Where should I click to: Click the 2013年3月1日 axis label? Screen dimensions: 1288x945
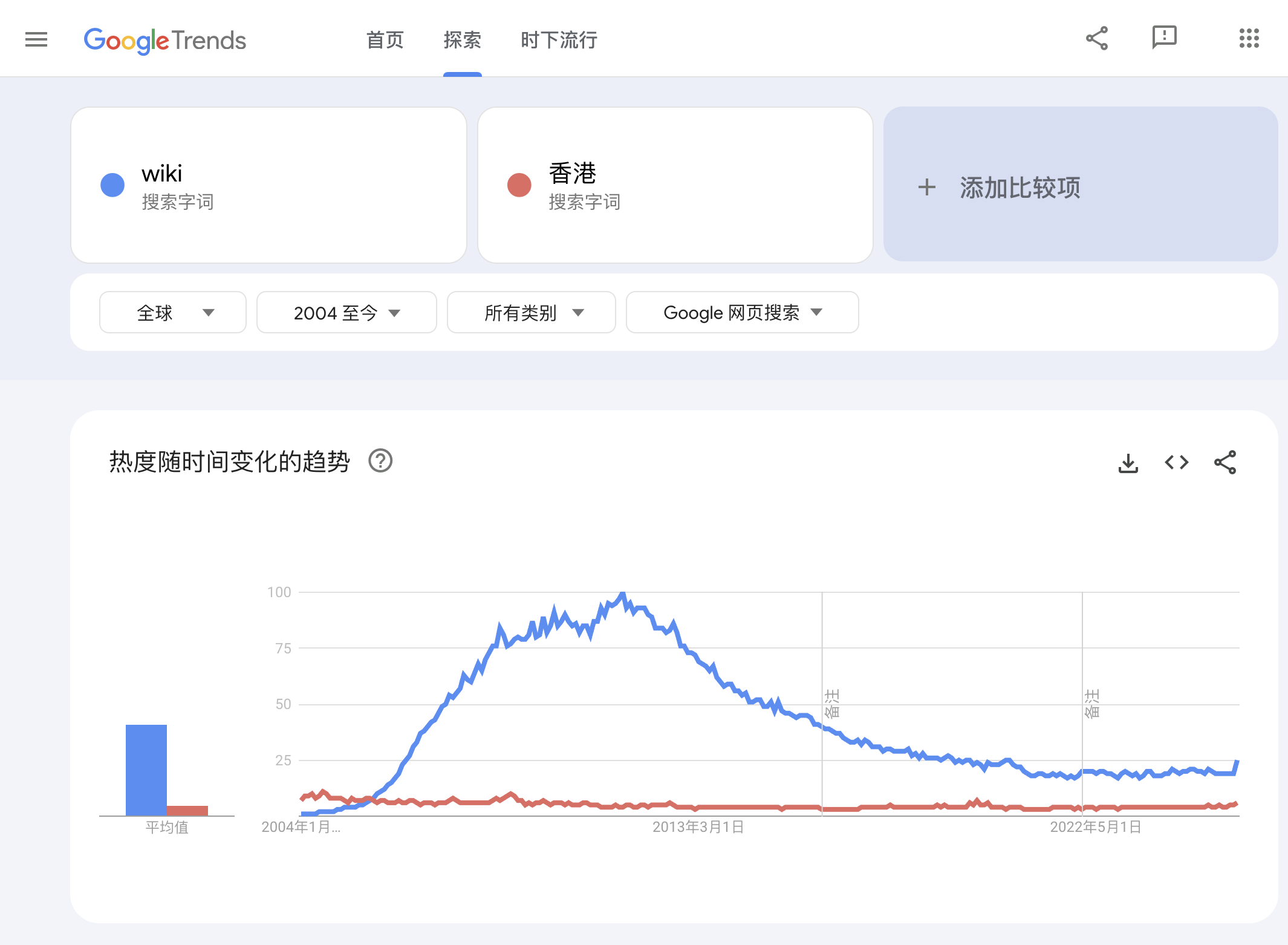698,827
